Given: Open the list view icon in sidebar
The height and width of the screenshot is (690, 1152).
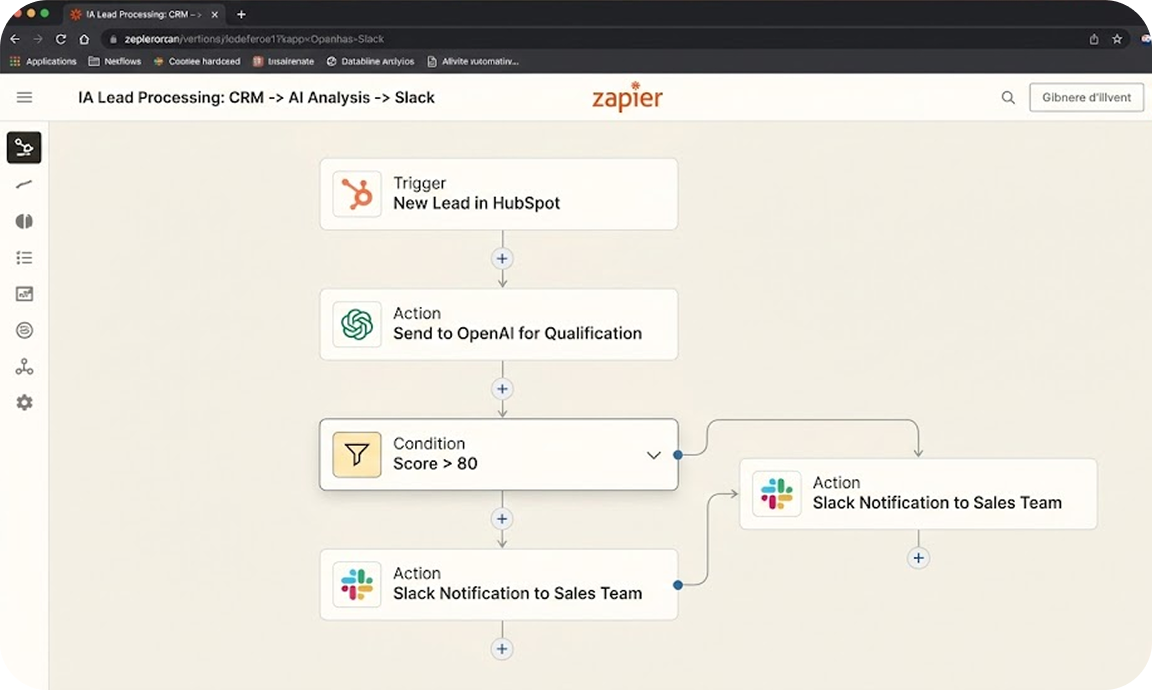Looking at the screenshot, I should [24, 257].
